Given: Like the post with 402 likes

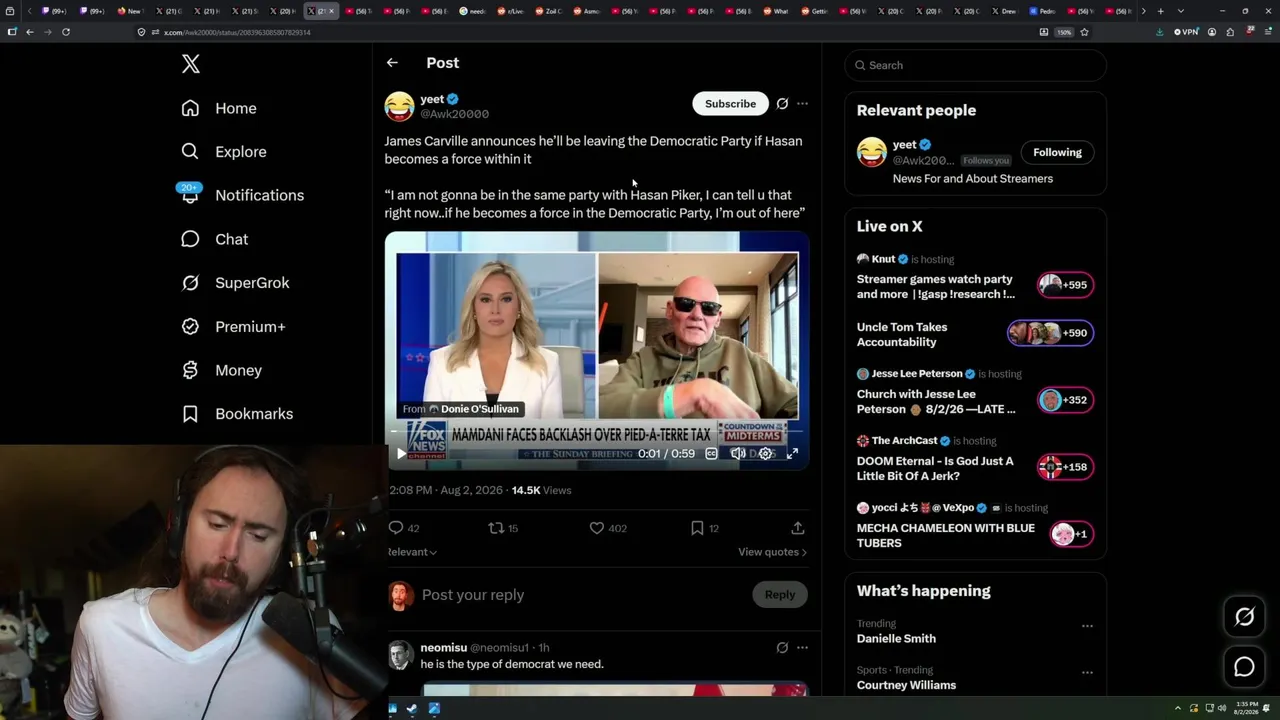Looking at the screenshot, I should [597, 528].
